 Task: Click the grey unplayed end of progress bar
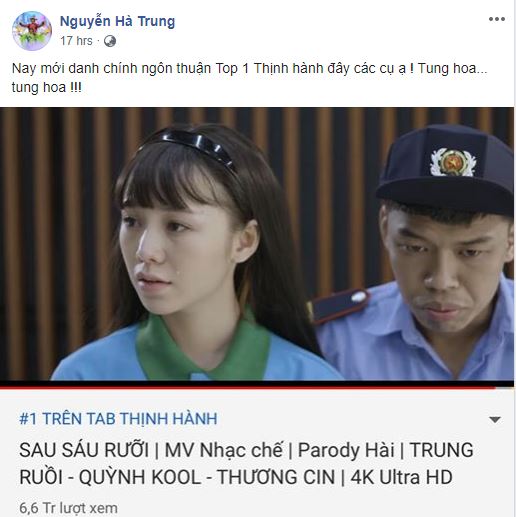tap(504, 388)
